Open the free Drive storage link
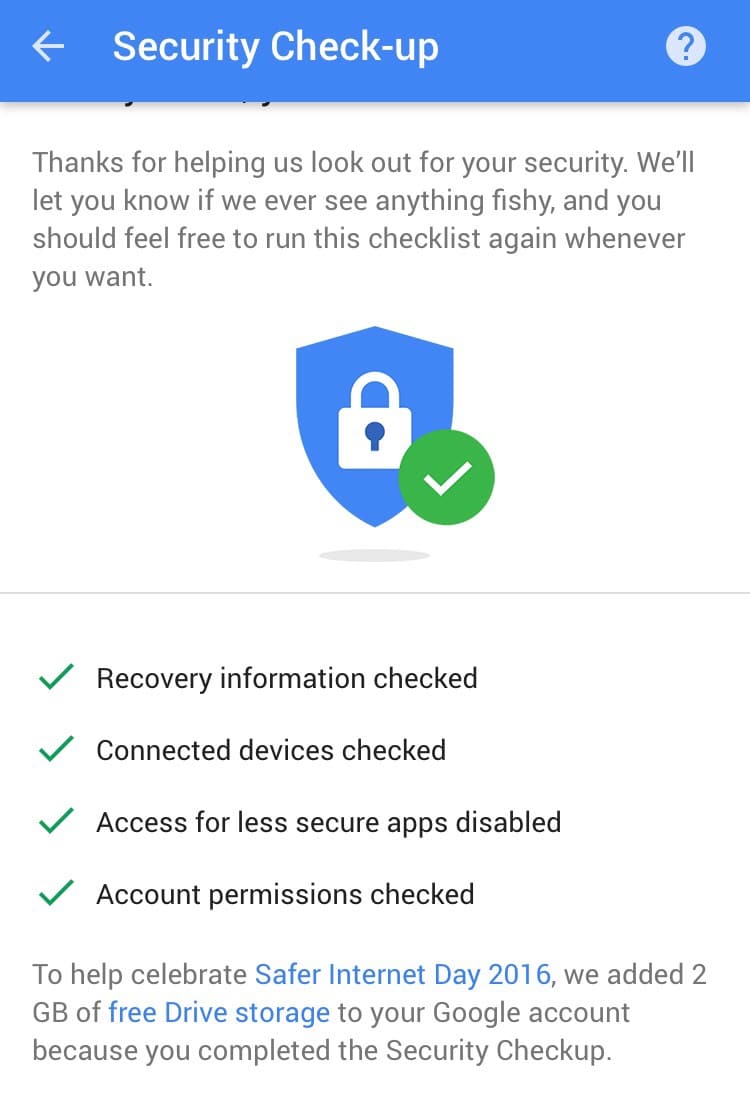Viewport: 750px width, 1099px height. 218,1012
